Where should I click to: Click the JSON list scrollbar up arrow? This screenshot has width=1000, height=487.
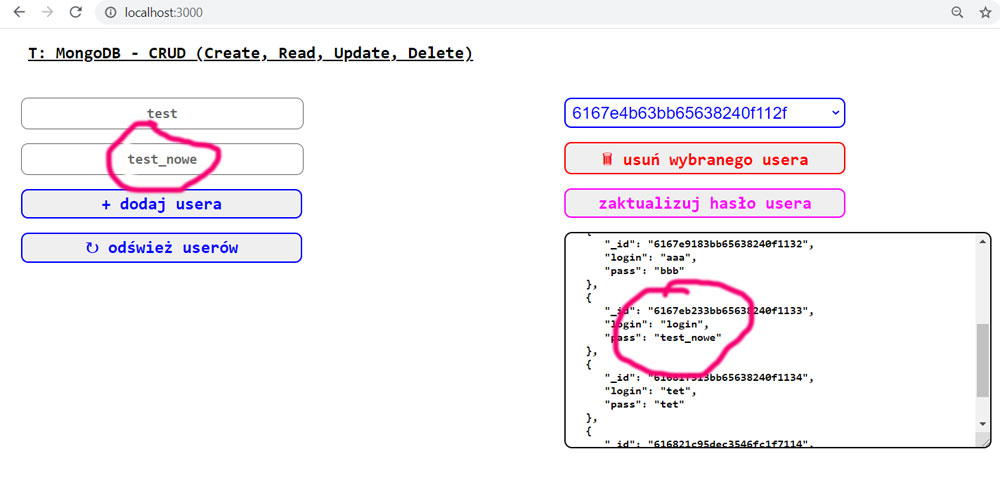click(981, 243)
